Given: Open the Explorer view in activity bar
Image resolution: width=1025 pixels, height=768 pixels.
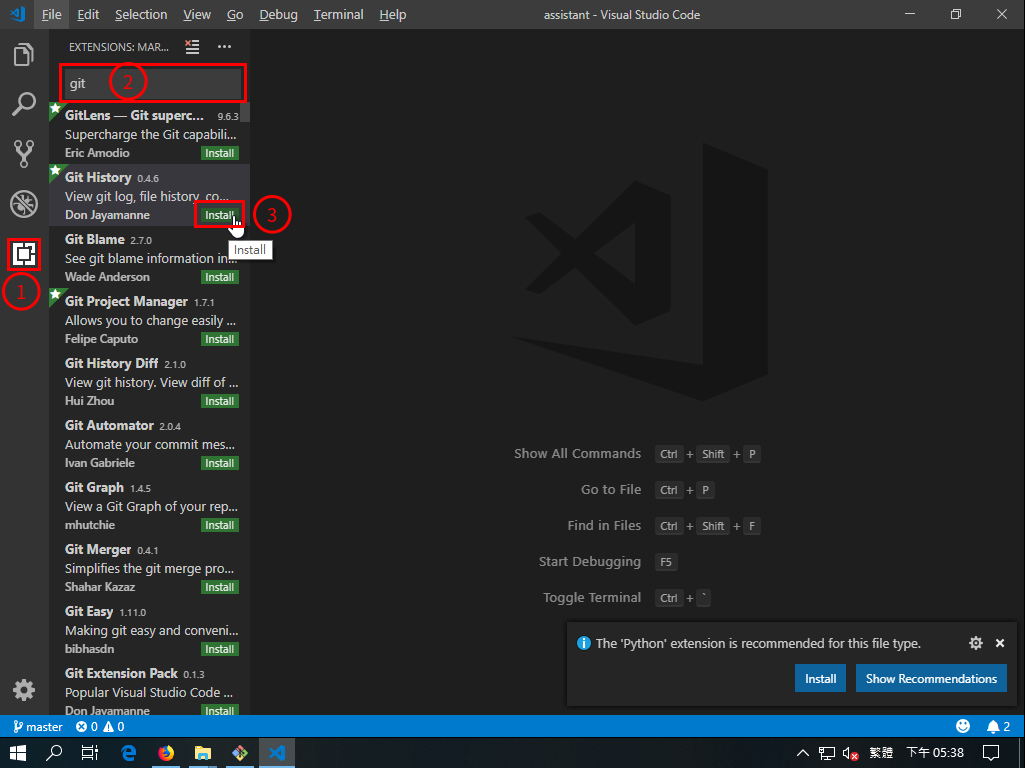Looking at the screenshot, I should tap(23, 56).
